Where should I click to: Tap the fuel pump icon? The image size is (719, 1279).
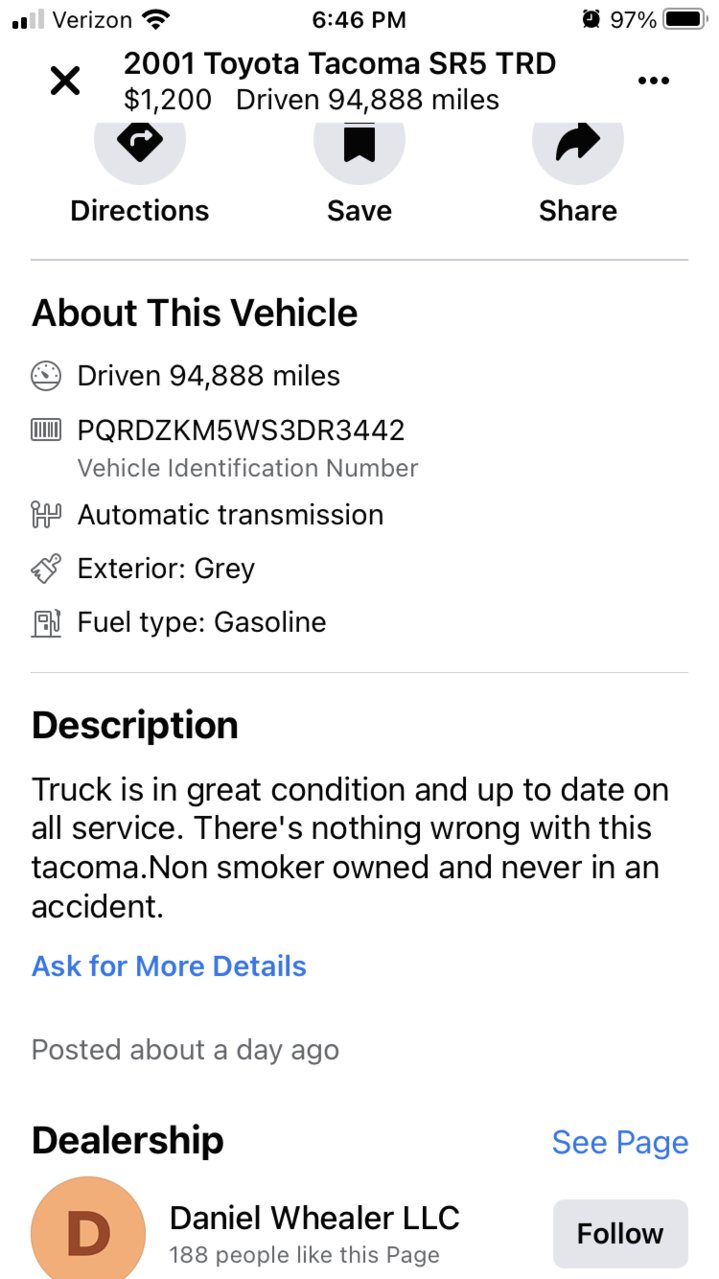click(x=47, y=623)
